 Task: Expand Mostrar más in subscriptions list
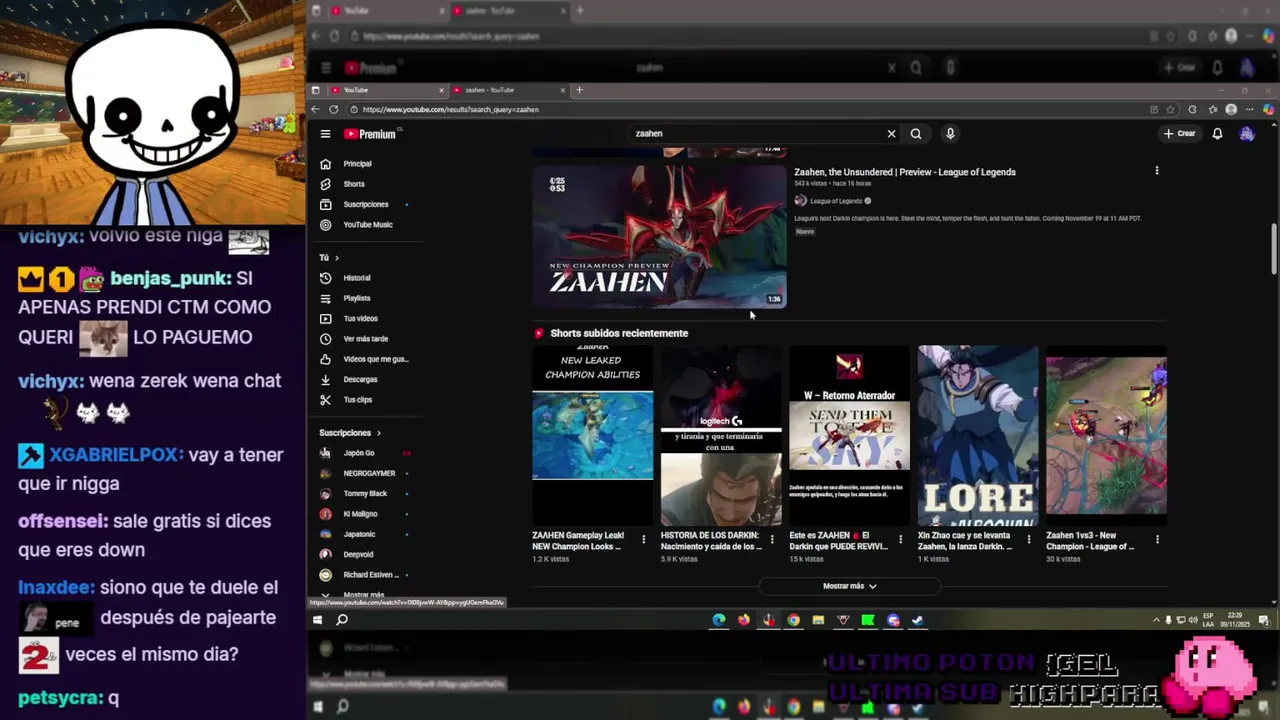pos(355,595)
